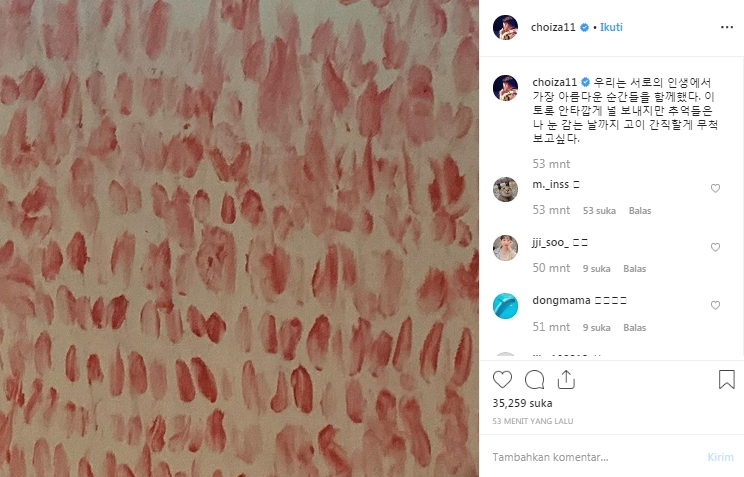Open the choiza11 profile picture in the header
Image resolution: width=744 pixels, height=477 pixels.
(x=505, y=27)
